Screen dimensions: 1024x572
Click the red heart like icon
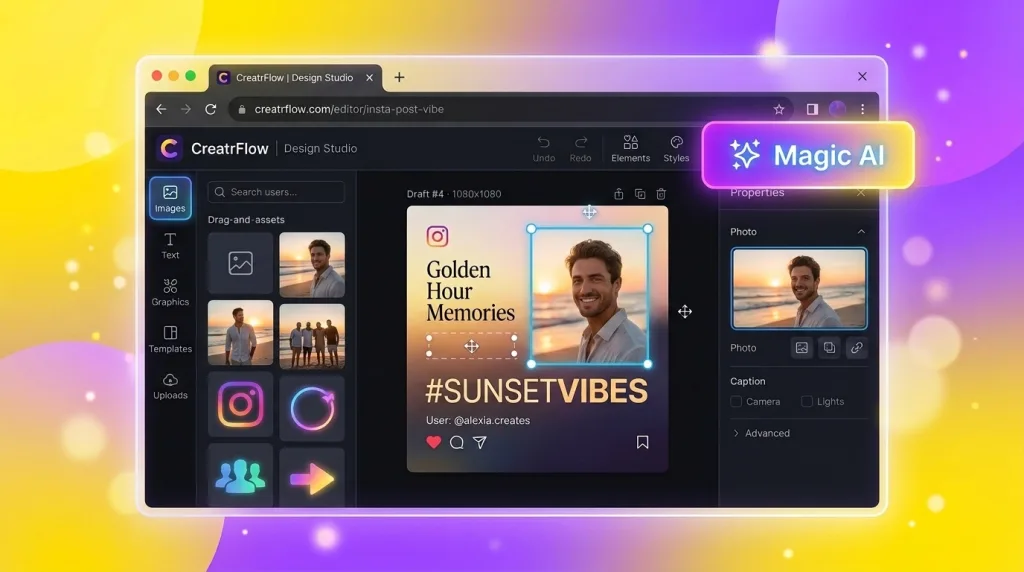click(x=434, y=442)
